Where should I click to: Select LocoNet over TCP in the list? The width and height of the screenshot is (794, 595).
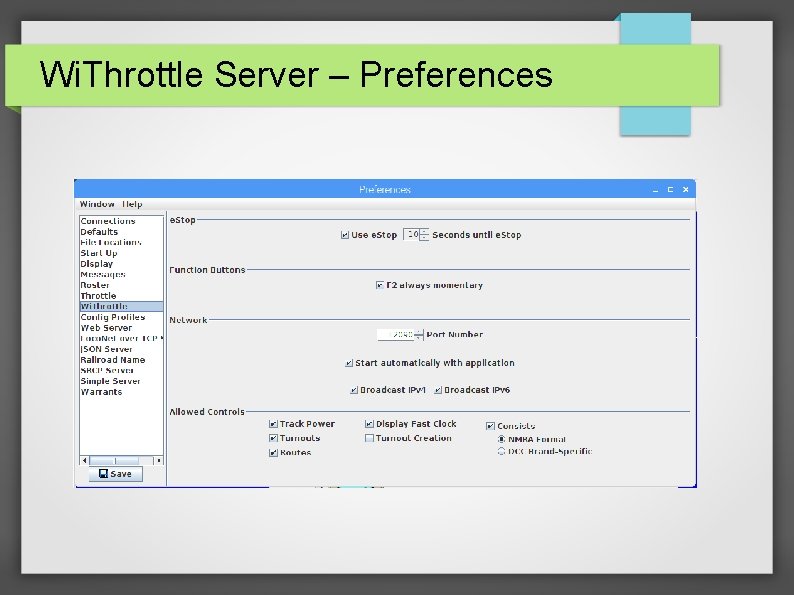pyautogui.click(x=122, y=338)
